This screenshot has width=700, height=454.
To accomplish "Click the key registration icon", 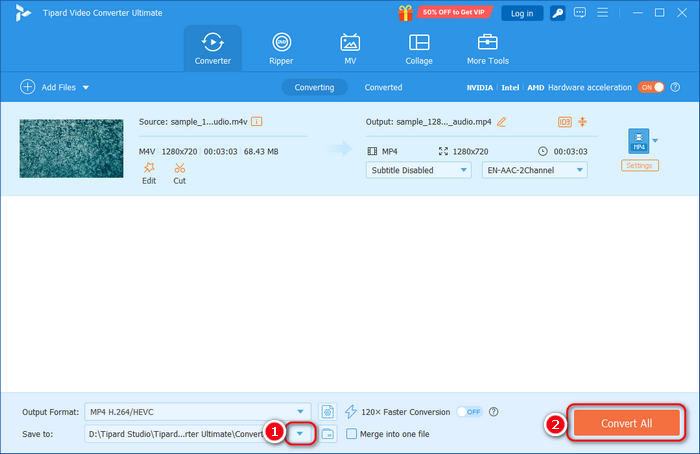I will coord(557,13).
